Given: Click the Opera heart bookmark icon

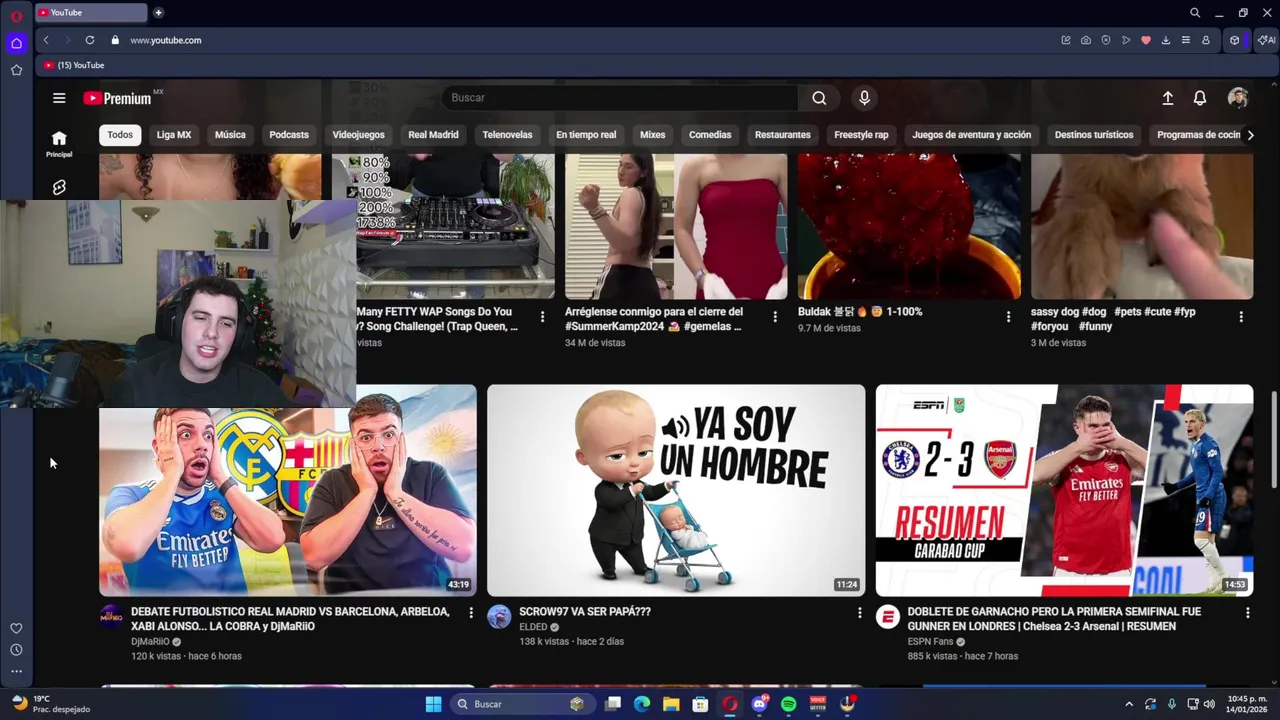Looking at the screenshot, I should point(1146,40).
